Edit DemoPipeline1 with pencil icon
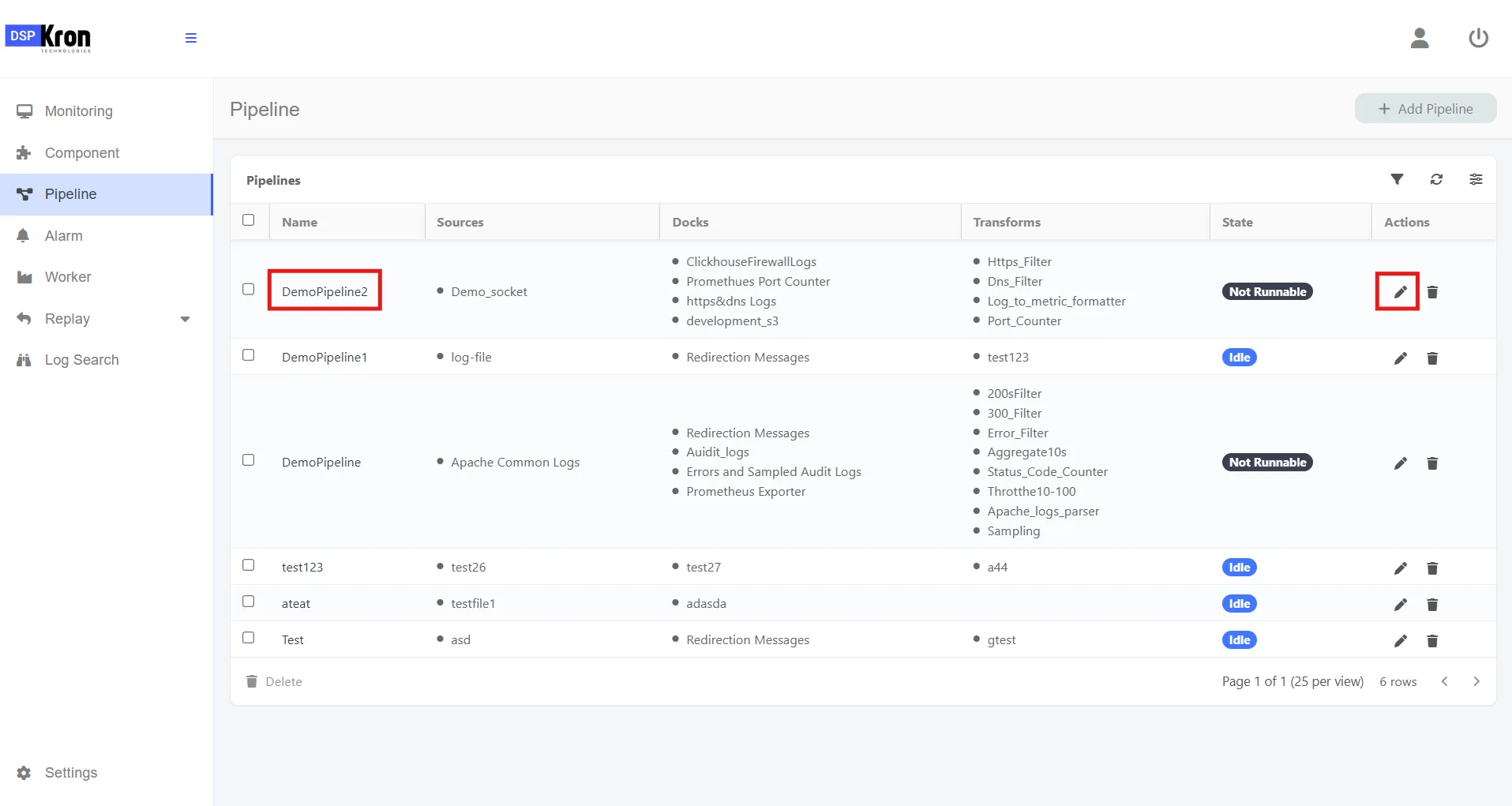Screen dimensions: 1512x806 point(1400,358)
